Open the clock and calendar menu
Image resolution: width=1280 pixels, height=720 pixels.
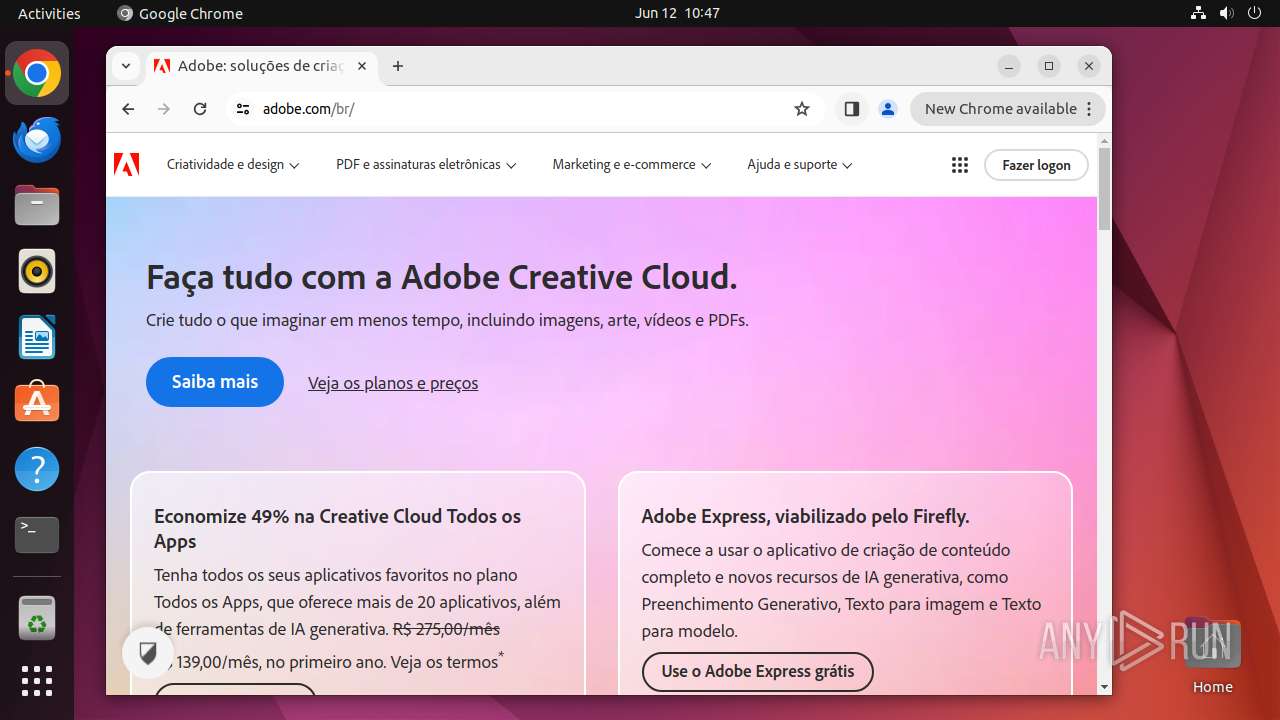pos(677,13)
